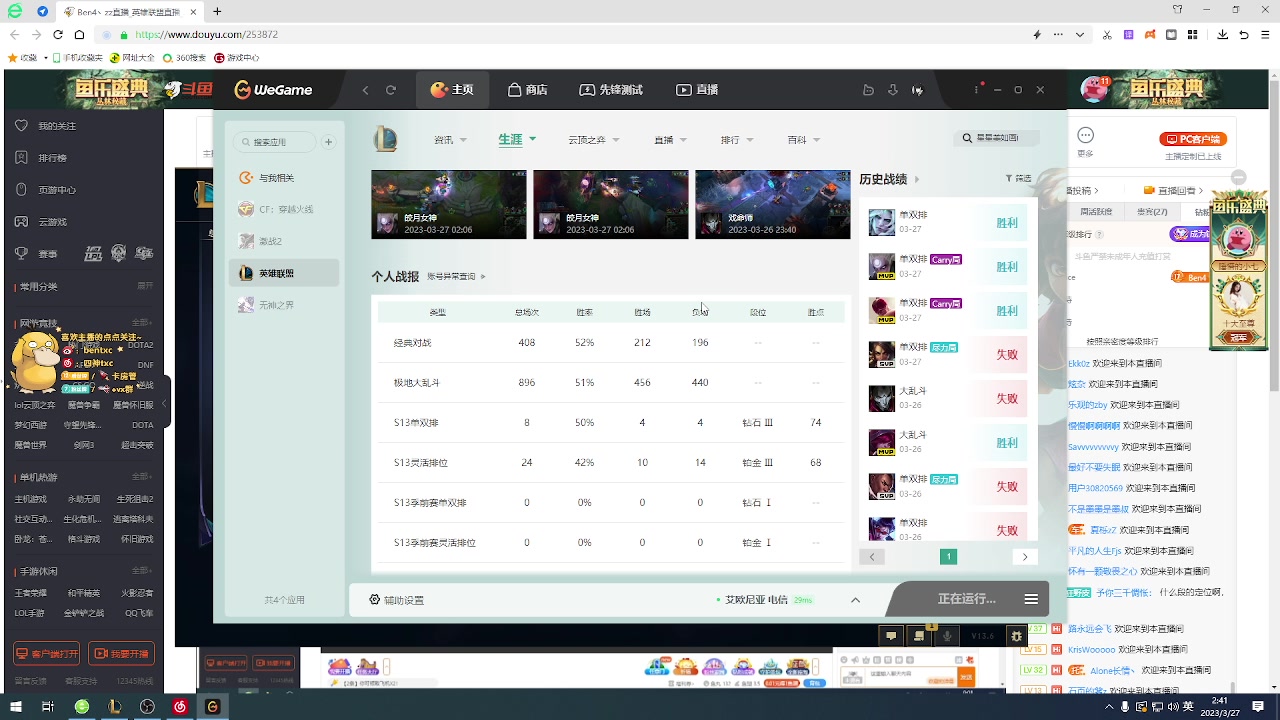Select 无神之界 in the sidebar
Image resolution: width=1280 pixels, height=720 pixels.
(x=285, y=305)
